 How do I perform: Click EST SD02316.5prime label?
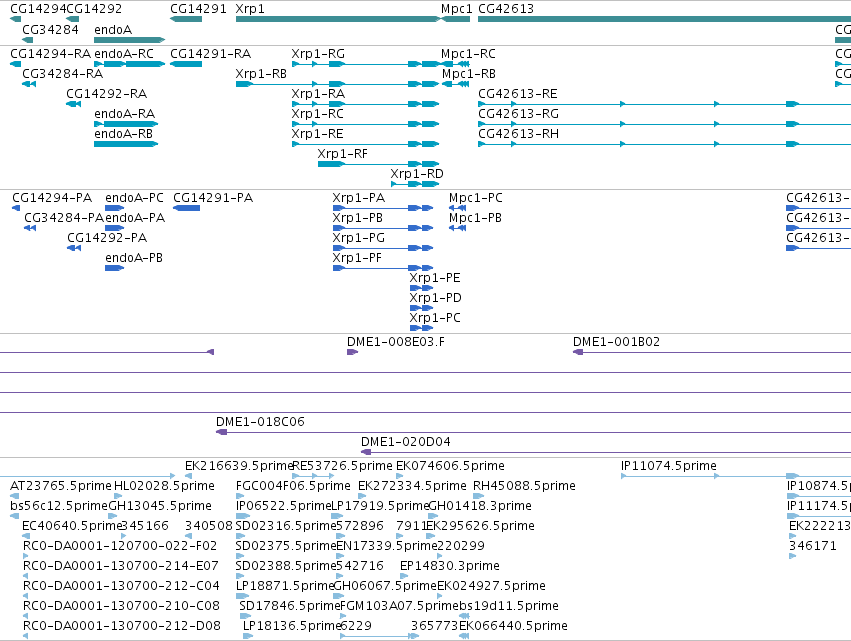tap(286, 526)
